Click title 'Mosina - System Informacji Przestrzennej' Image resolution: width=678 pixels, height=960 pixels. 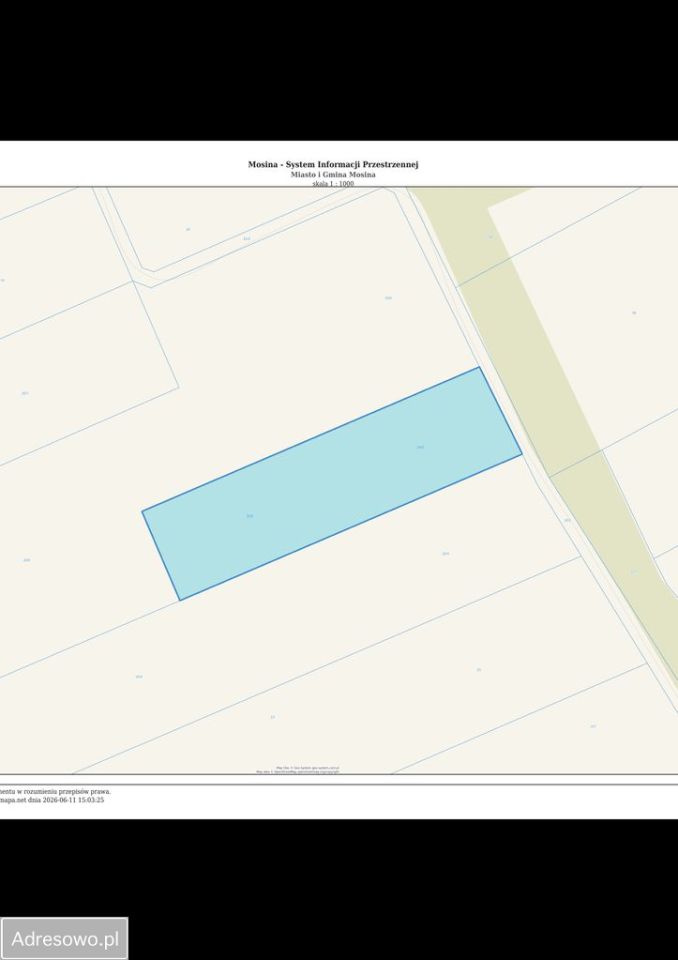(x=333, y=164)
